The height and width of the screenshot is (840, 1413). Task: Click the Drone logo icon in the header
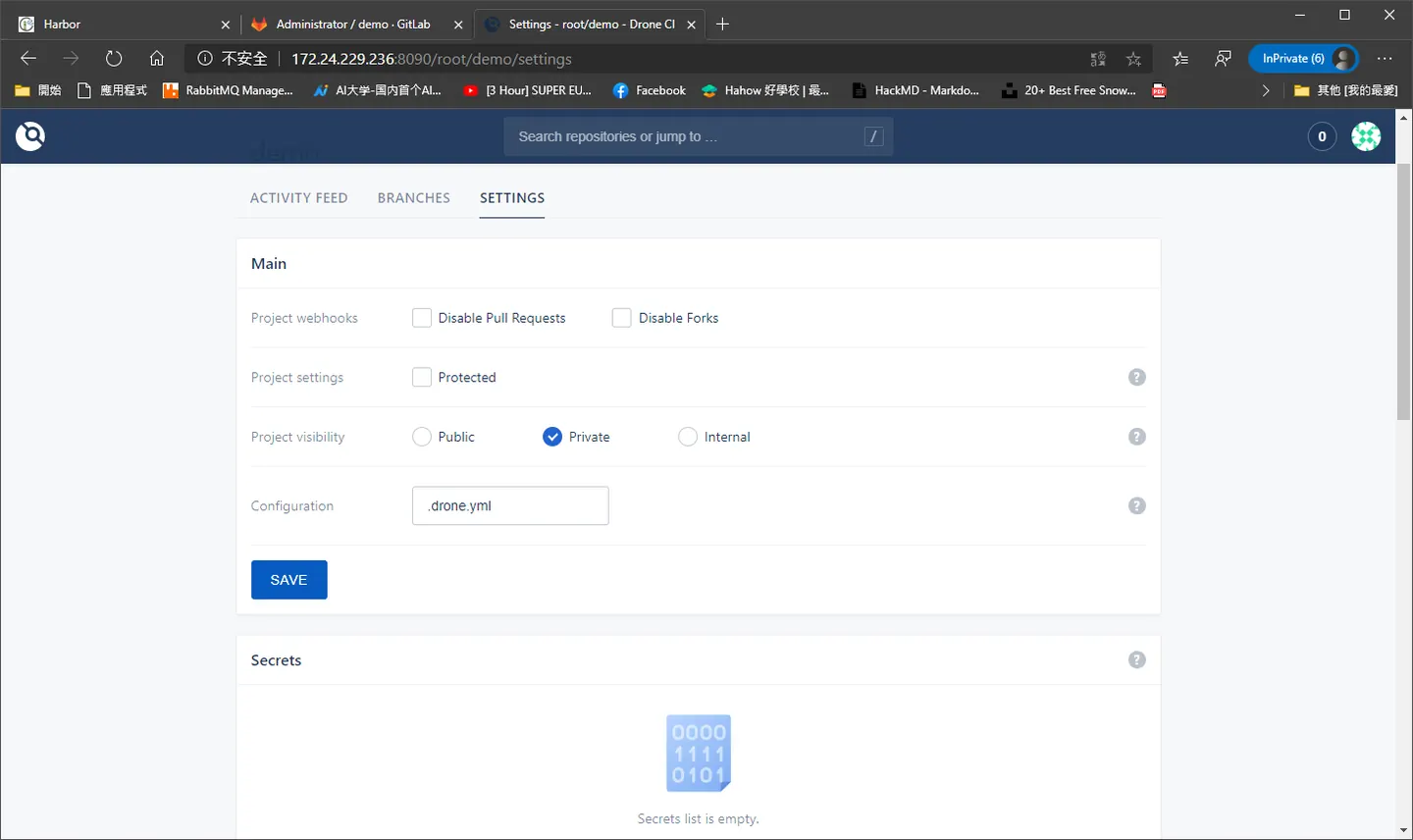(30, 135)
